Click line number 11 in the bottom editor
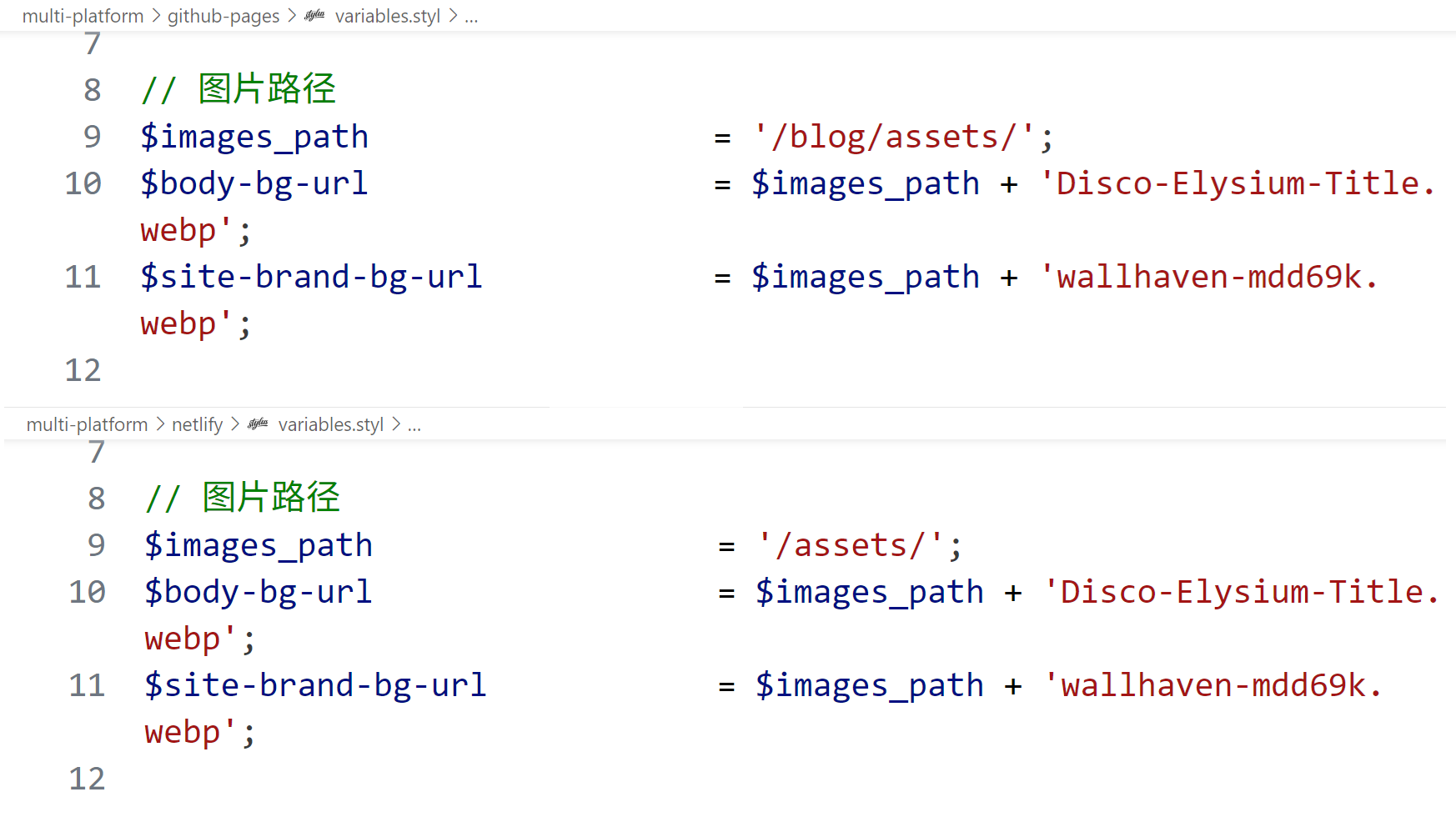Viewport: 1456px width, 822px height. (x=87, y=685)
